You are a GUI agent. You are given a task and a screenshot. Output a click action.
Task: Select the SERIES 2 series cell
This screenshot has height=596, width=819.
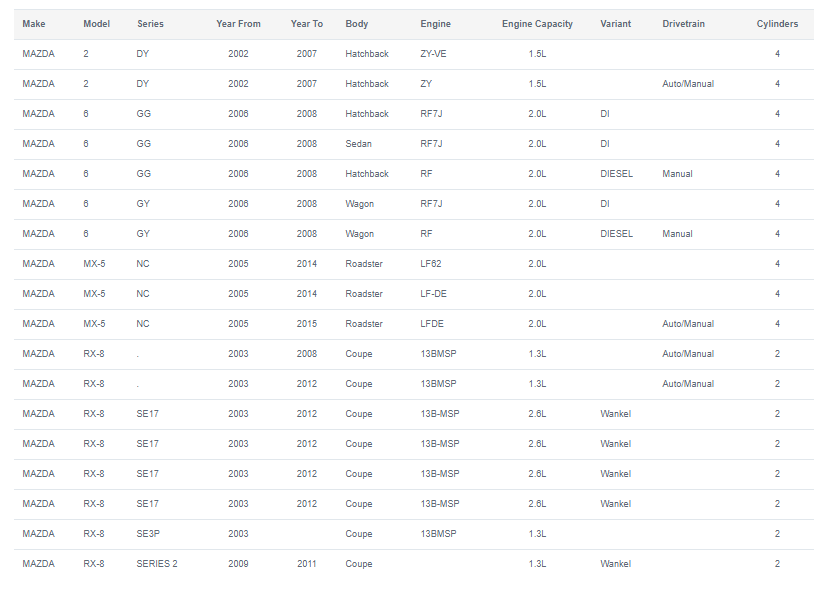point(157,564)
